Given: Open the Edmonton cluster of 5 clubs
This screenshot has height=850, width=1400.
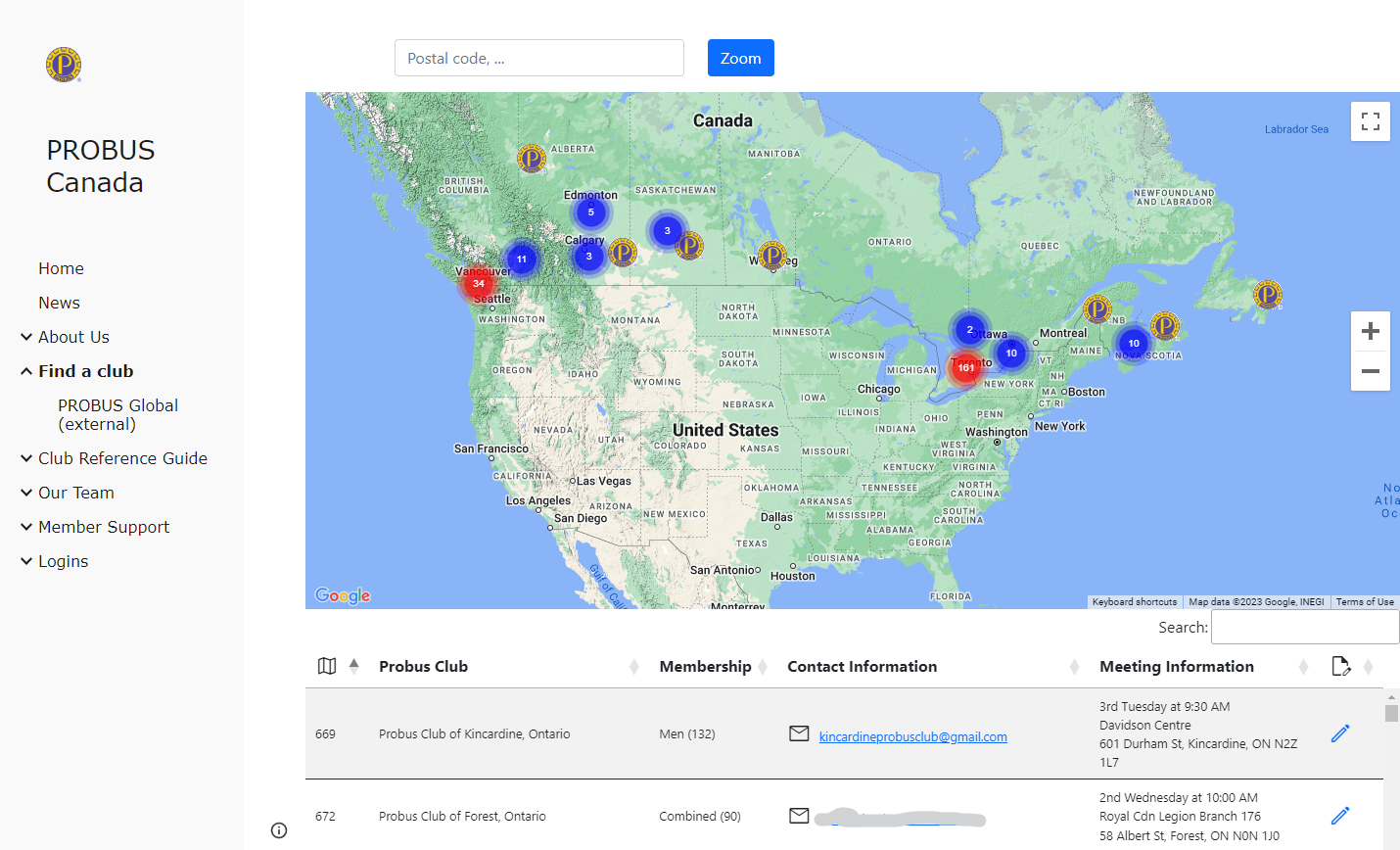Looking at the screenshot, I should pyautogui.click(x=590, y=212).
